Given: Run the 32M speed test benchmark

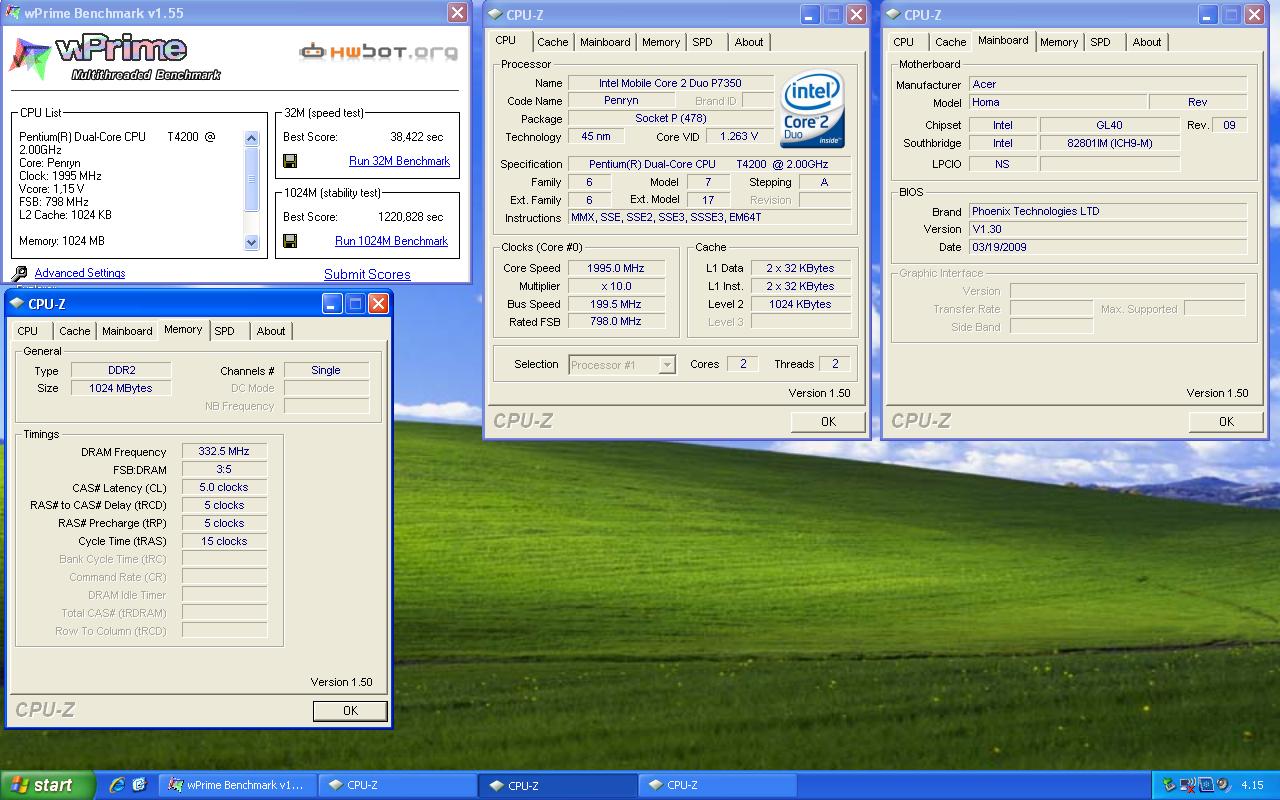Looking at the screenshot, I should [x=399, y=161].
